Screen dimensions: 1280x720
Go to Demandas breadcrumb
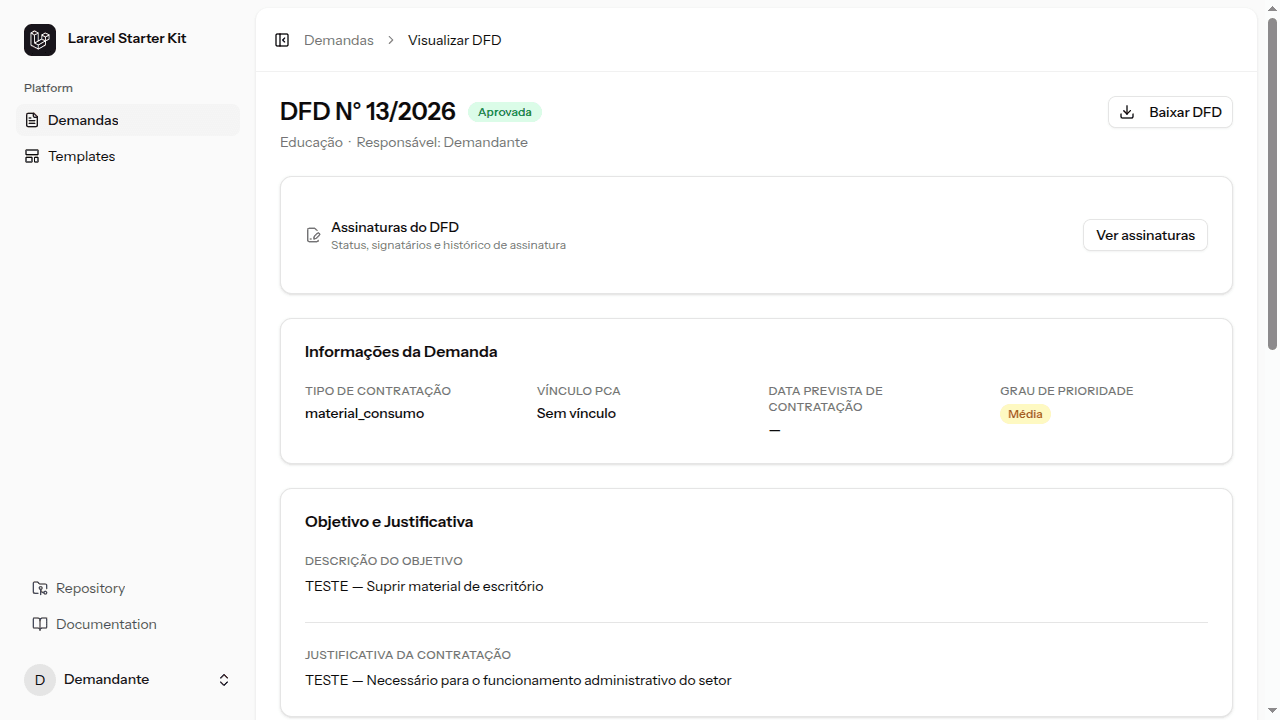pos(339,40)
